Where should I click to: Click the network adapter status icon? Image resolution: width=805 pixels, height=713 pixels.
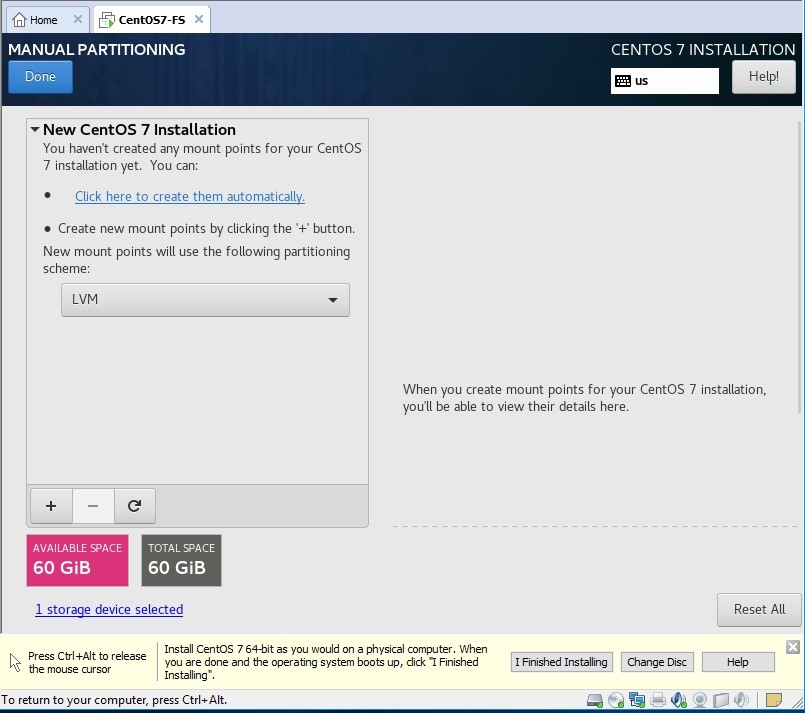(637, 700)
